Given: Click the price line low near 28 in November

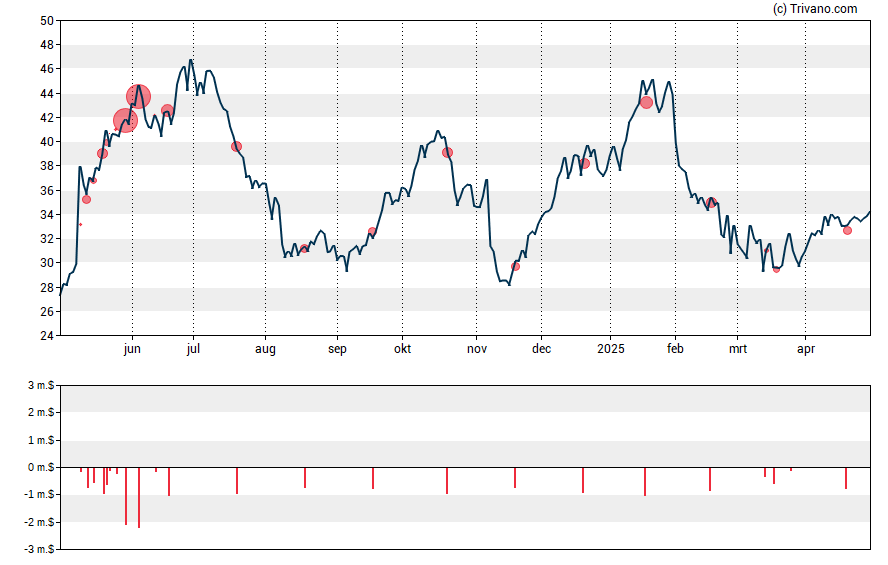Looking at the screenshot, I should pyautogui.click(x=509, y=284).
